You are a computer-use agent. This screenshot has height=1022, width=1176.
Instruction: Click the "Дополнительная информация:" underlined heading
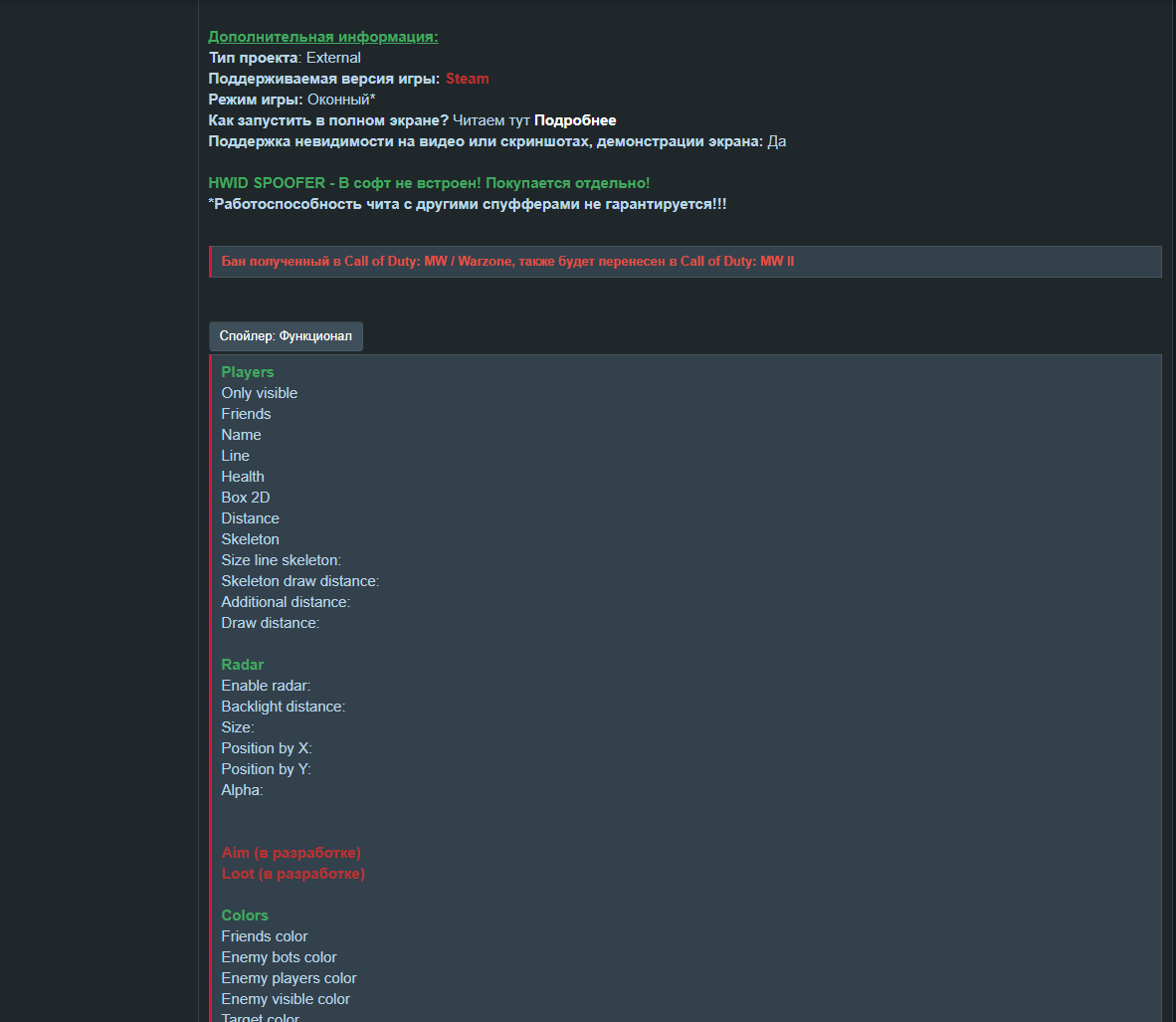322,37
